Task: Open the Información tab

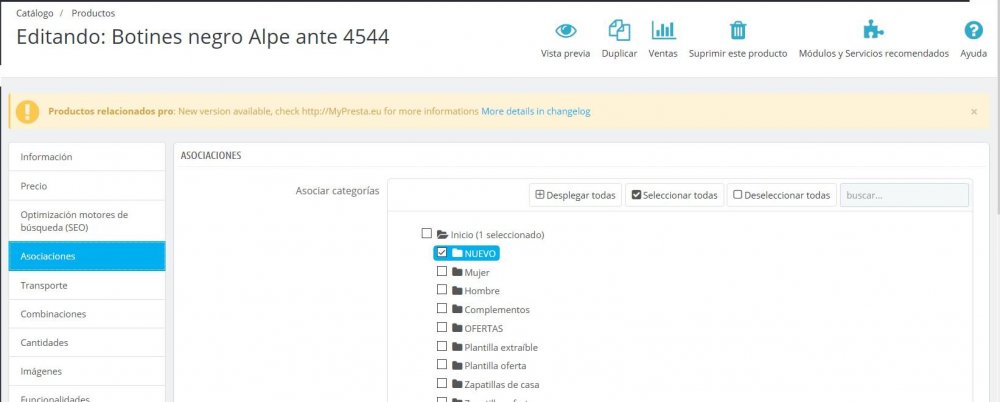Action: point(87,156)
